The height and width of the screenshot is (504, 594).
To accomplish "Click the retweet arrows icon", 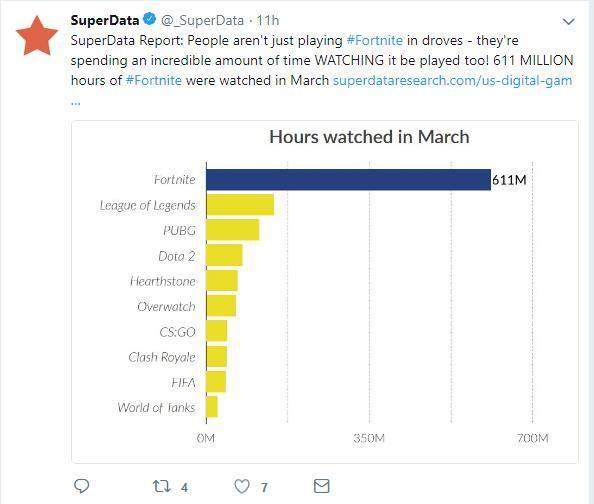I will pyautogui.click(x=162, y=486).
